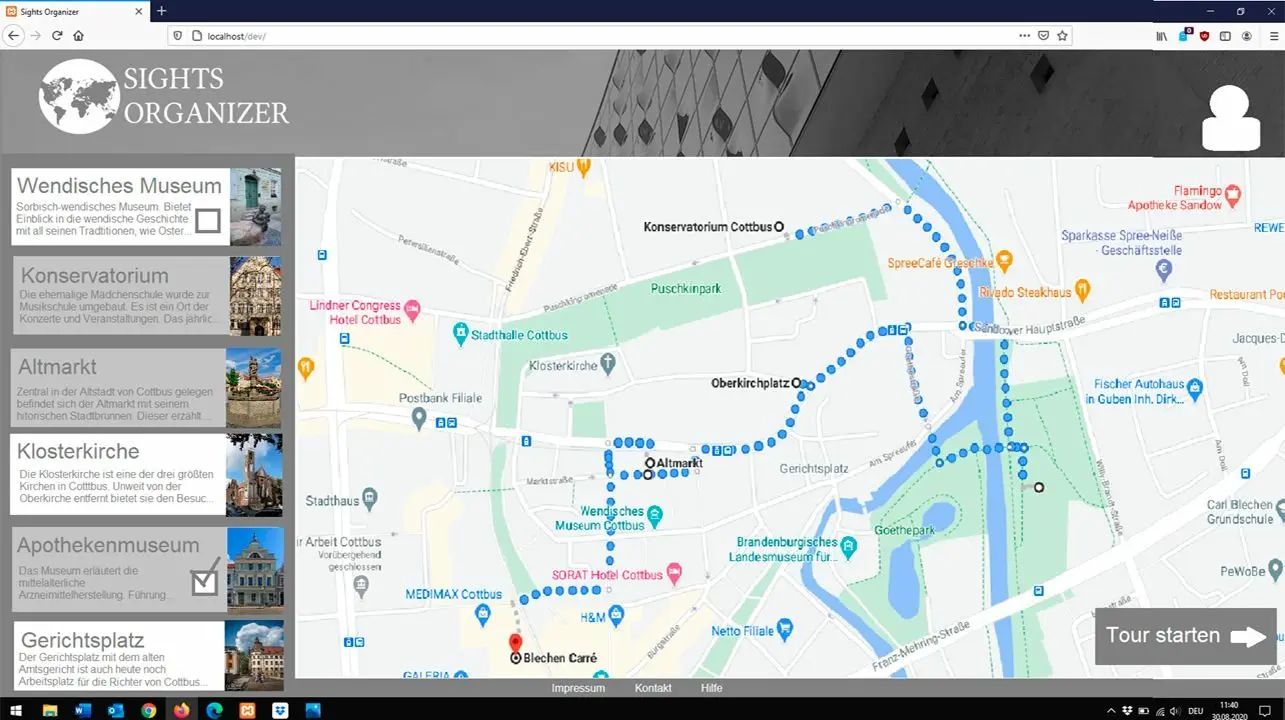Show hidden system tray icons arrow
This screenshot has width=1285, height=720.
point(1111,710)
